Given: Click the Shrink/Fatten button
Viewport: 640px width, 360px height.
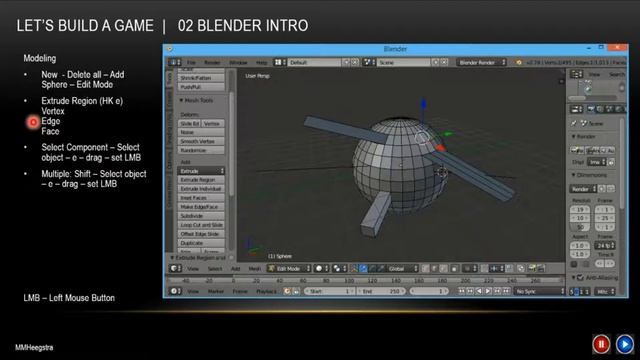Looking at the screenshot, I should (x=201, y=78).
